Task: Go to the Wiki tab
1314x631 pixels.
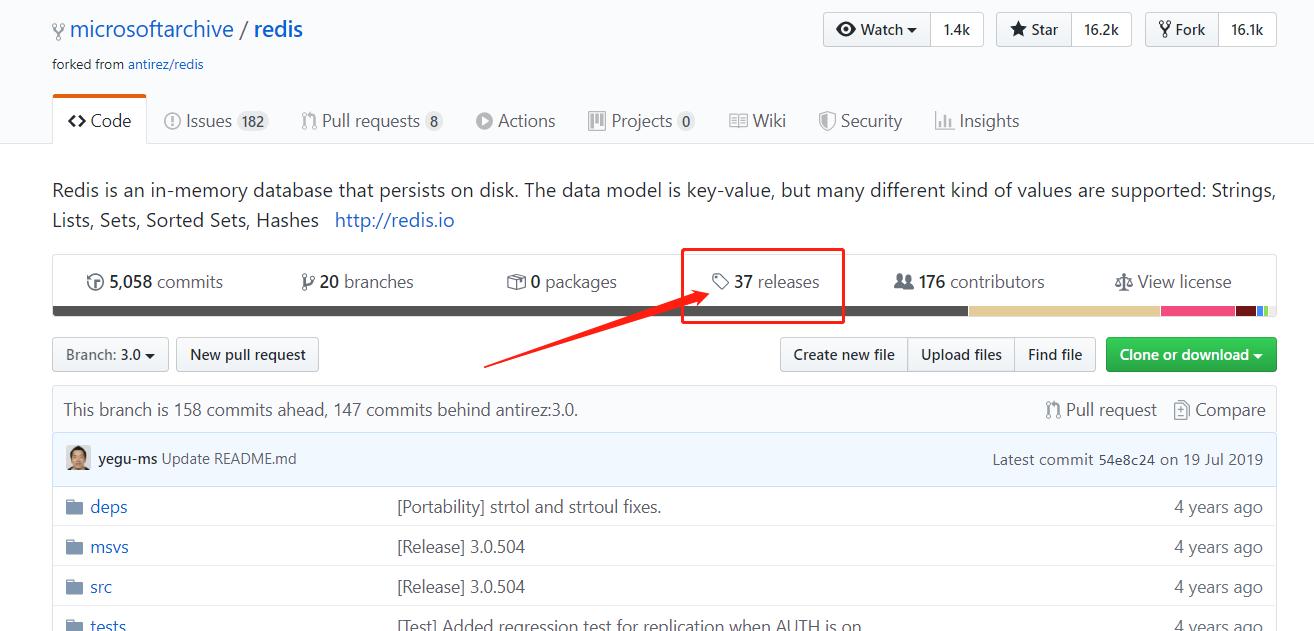Action: coord(757,121)
